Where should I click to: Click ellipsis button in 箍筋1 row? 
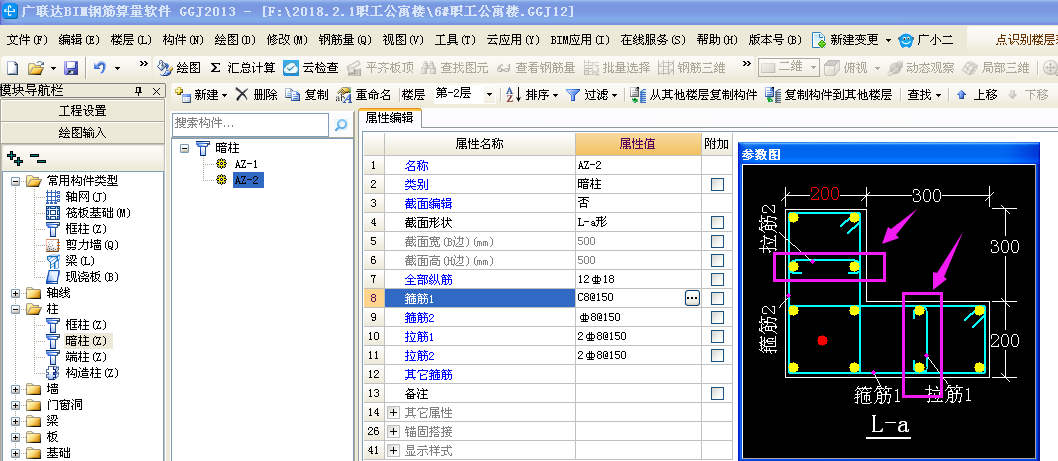click(692, 298)
